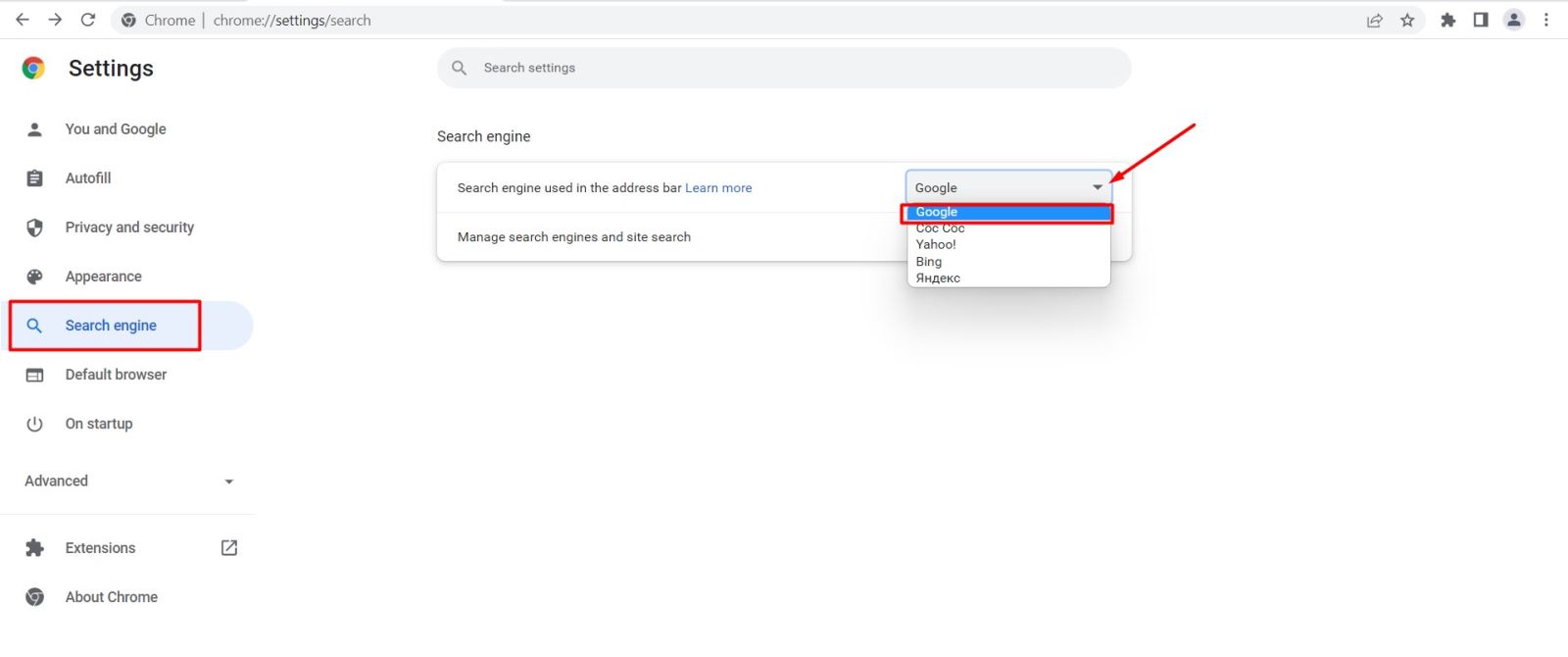Click the Search engine section heading
This screenshot has width=1568, height=657.
[x=484, y=136]
